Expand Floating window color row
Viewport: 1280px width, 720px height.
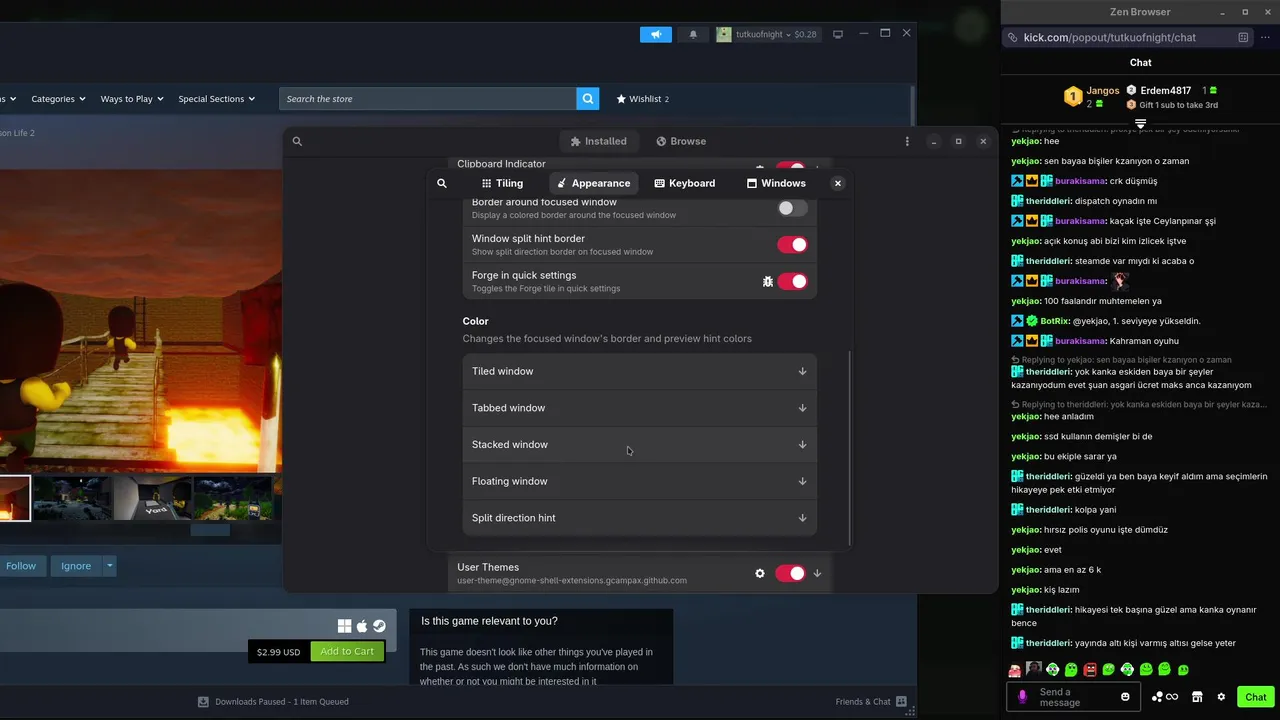[x=640, y=481]
